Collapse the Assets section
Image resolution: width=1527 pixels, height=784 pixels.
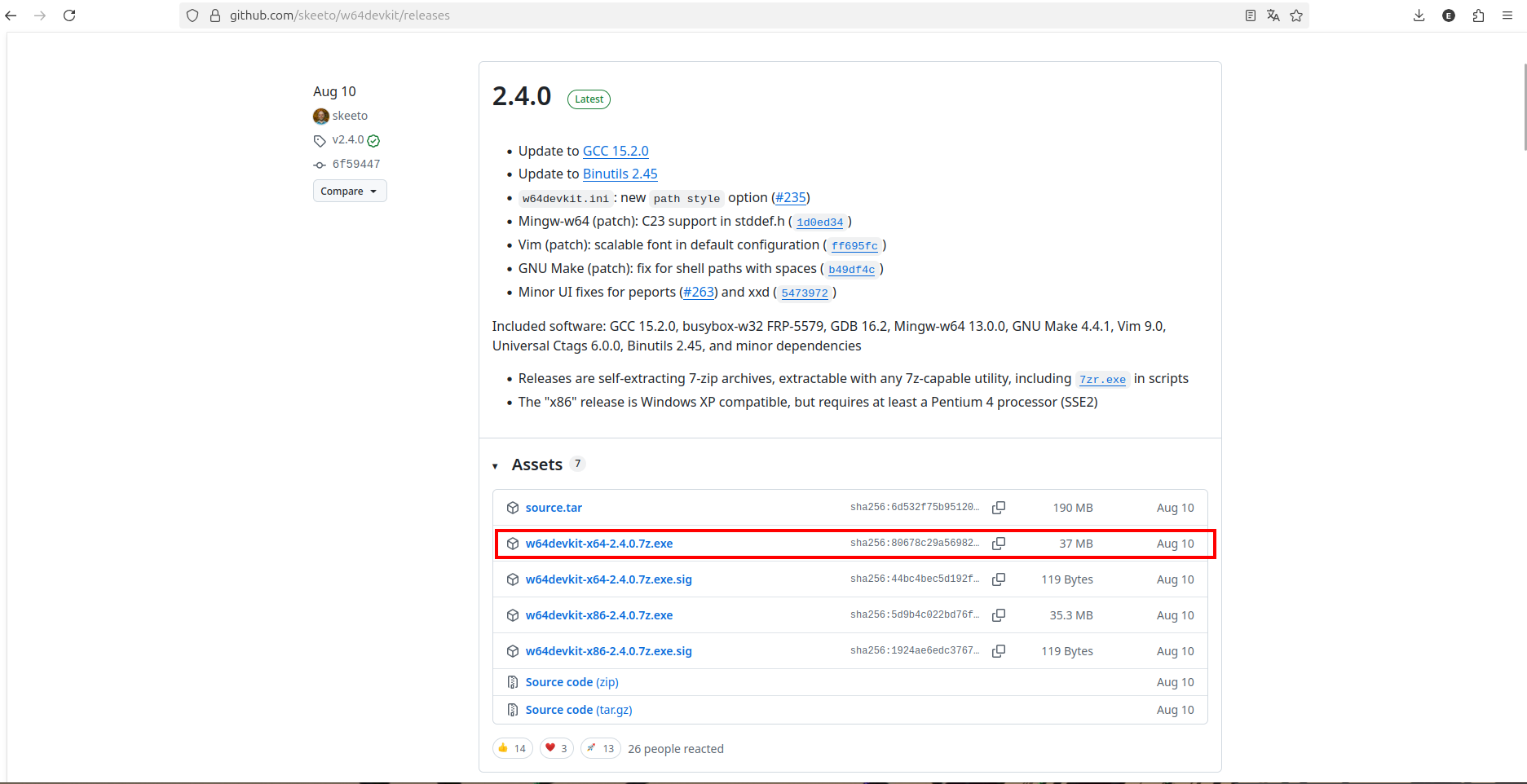point(496,465)
